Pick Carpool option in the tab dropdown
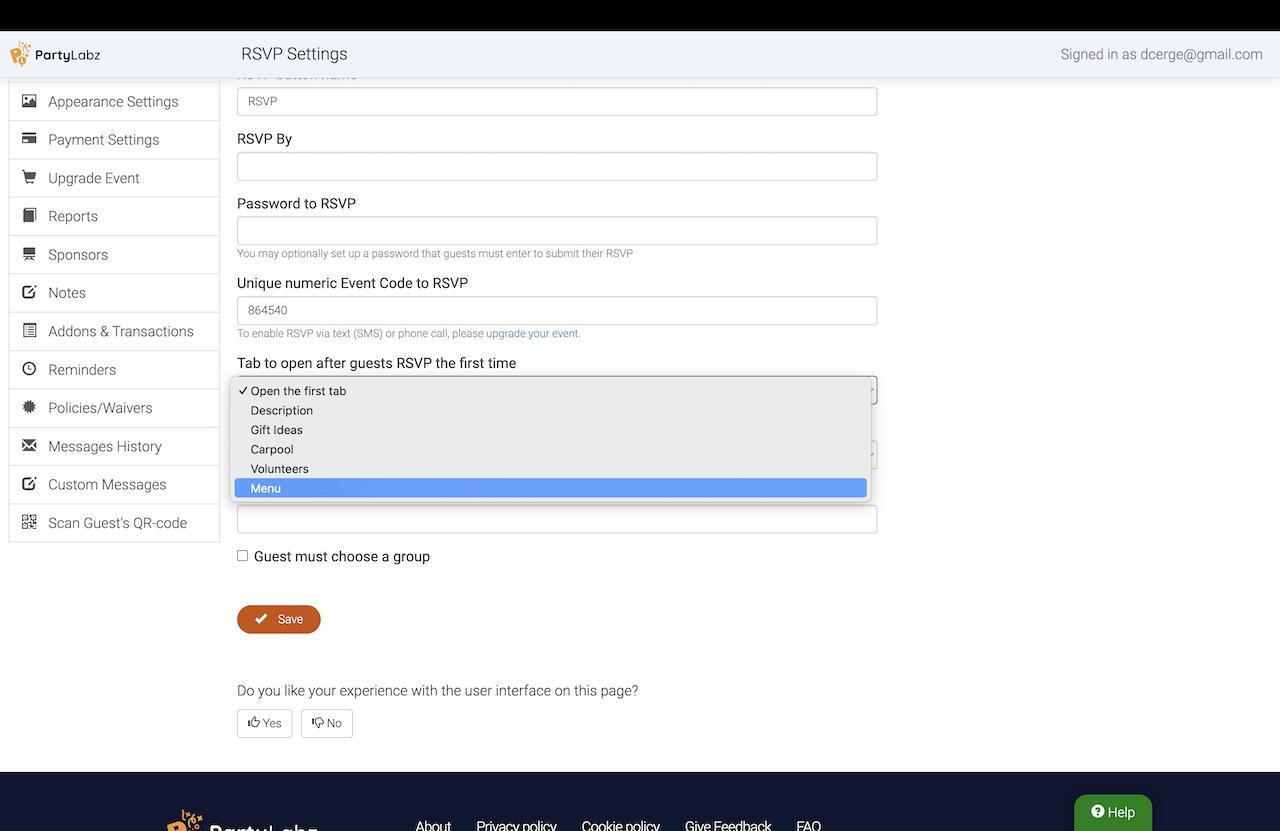Image resolution: width=1280 pixels, height=831 pixels. pos(272,449)
